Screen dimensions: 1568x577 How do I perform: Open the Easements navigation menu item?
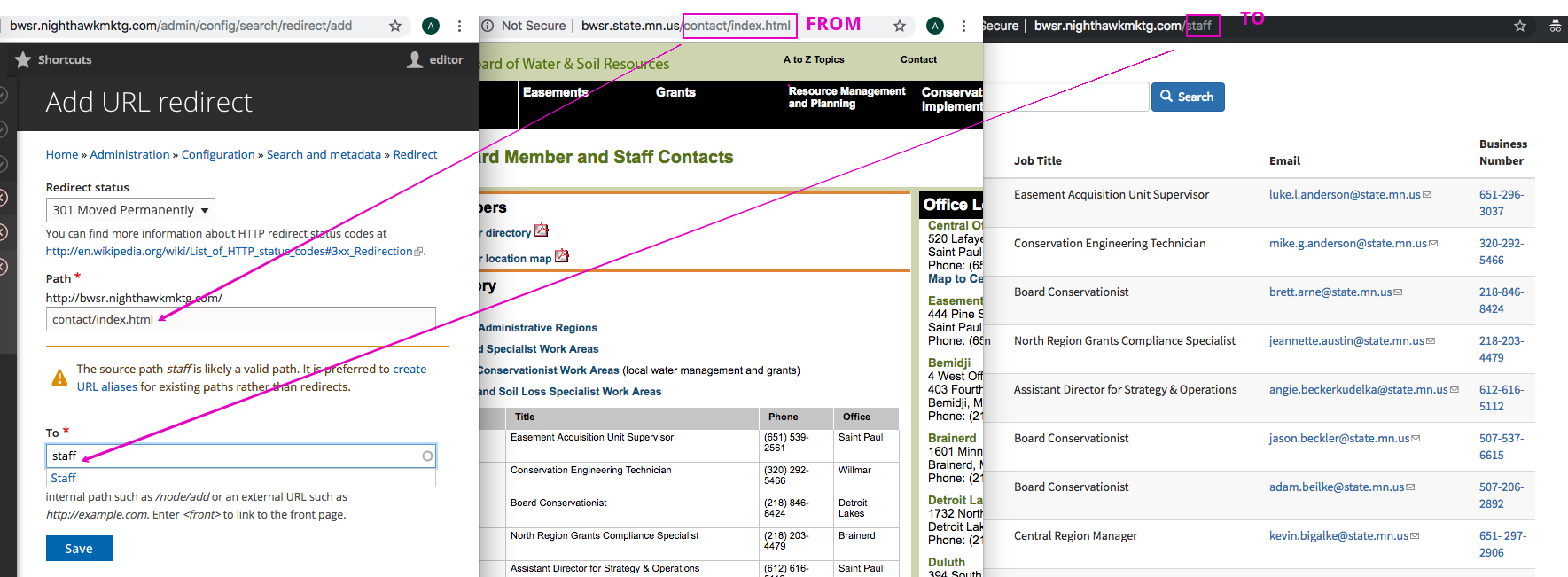555,92
